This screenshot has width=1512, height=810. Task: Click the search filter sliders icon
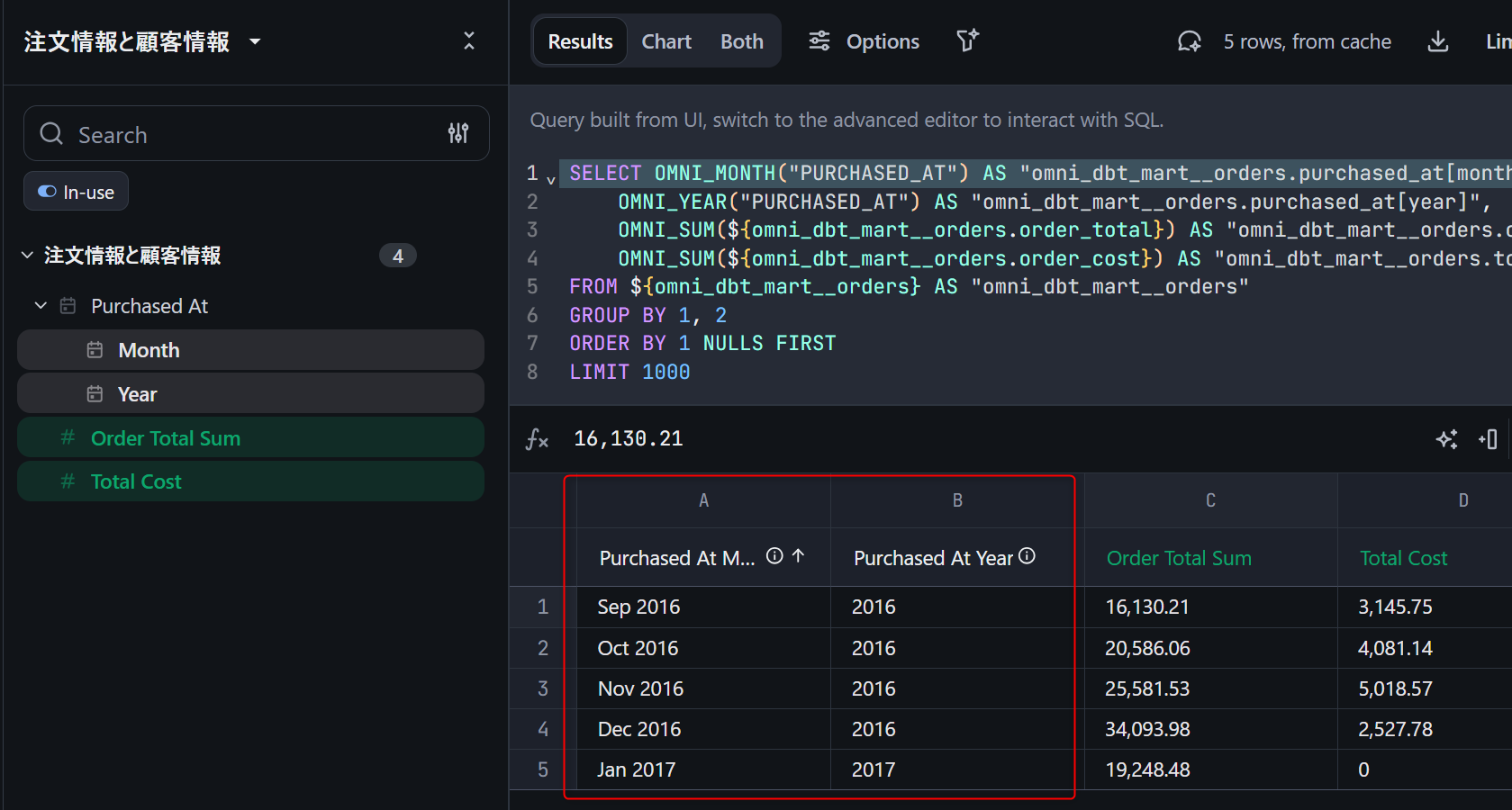click(458, 134)
